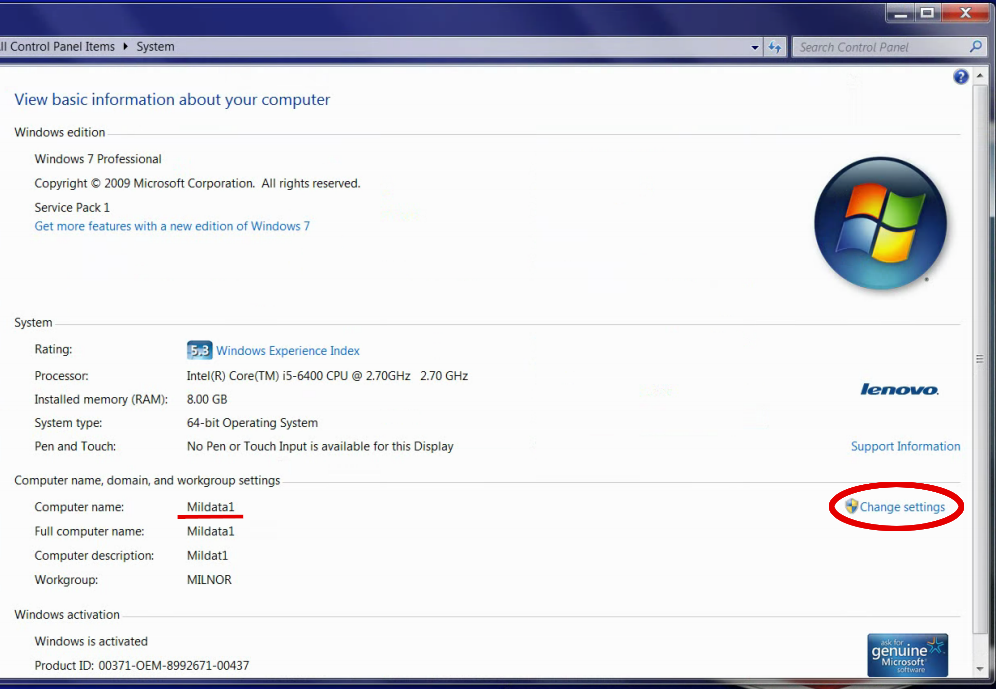This screenshot has width=996, height=689.
Task: Click the refresh button beside the address bar
Action: (776, 47)
